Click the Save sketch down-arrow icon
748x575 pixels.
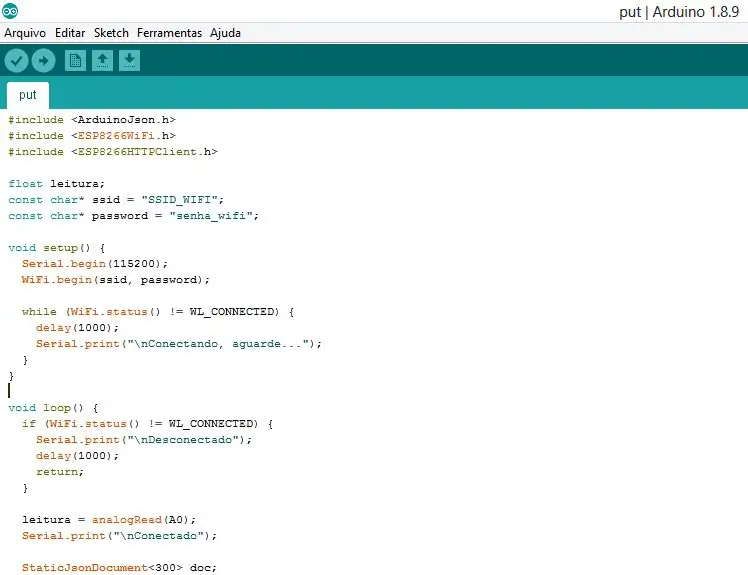click(x=129, y=61)
